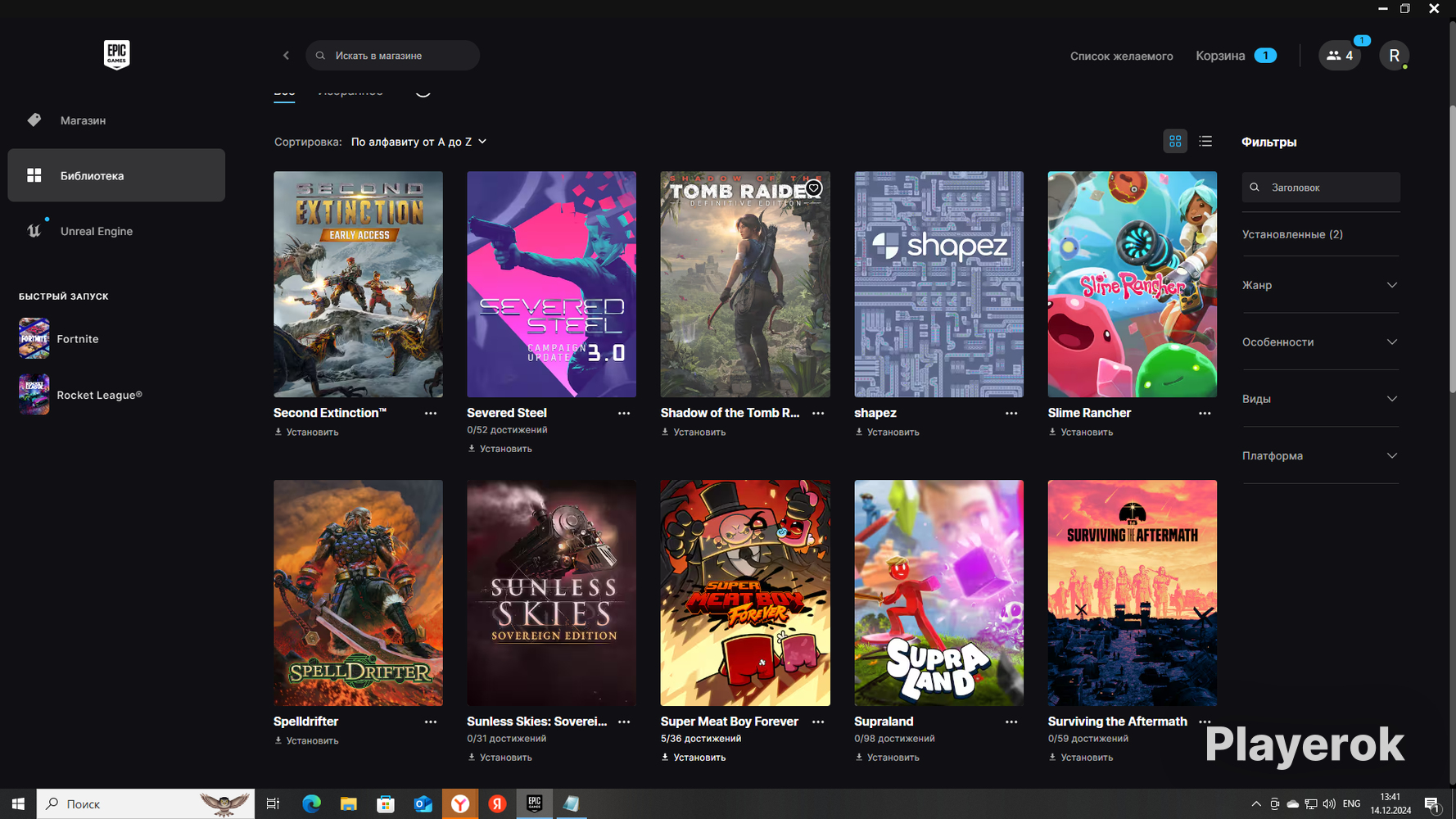Click the Epic Games logo
Viewport: 1456px width, 819px height.
116,55
